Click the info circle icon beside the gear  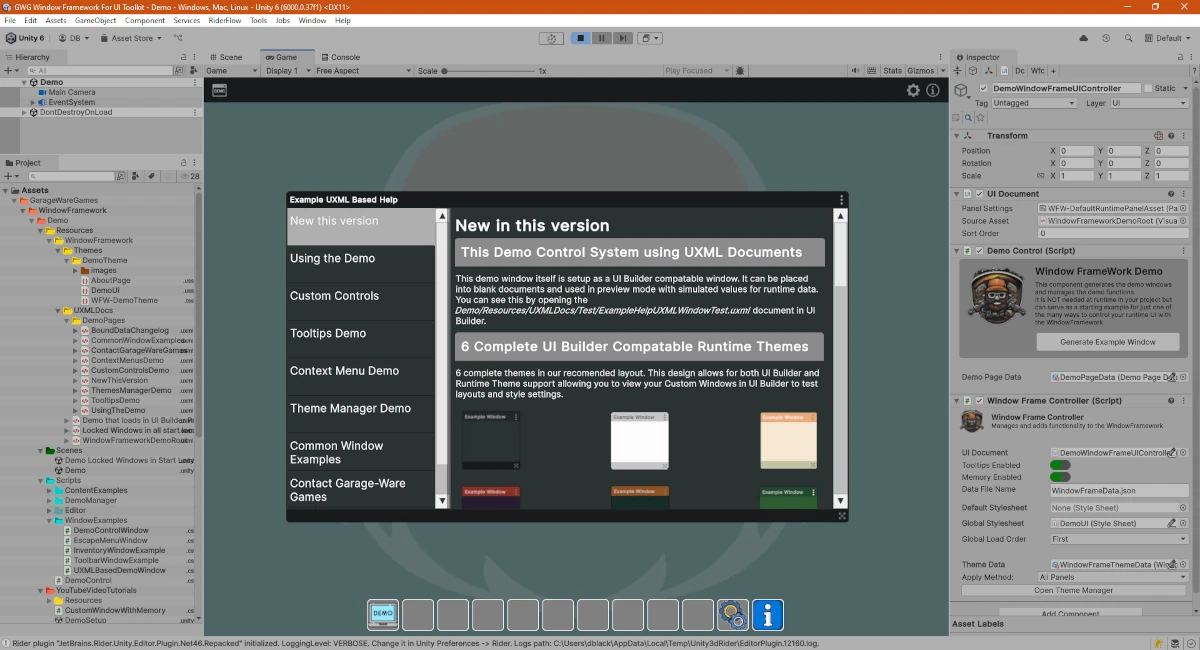pos(933,91)
